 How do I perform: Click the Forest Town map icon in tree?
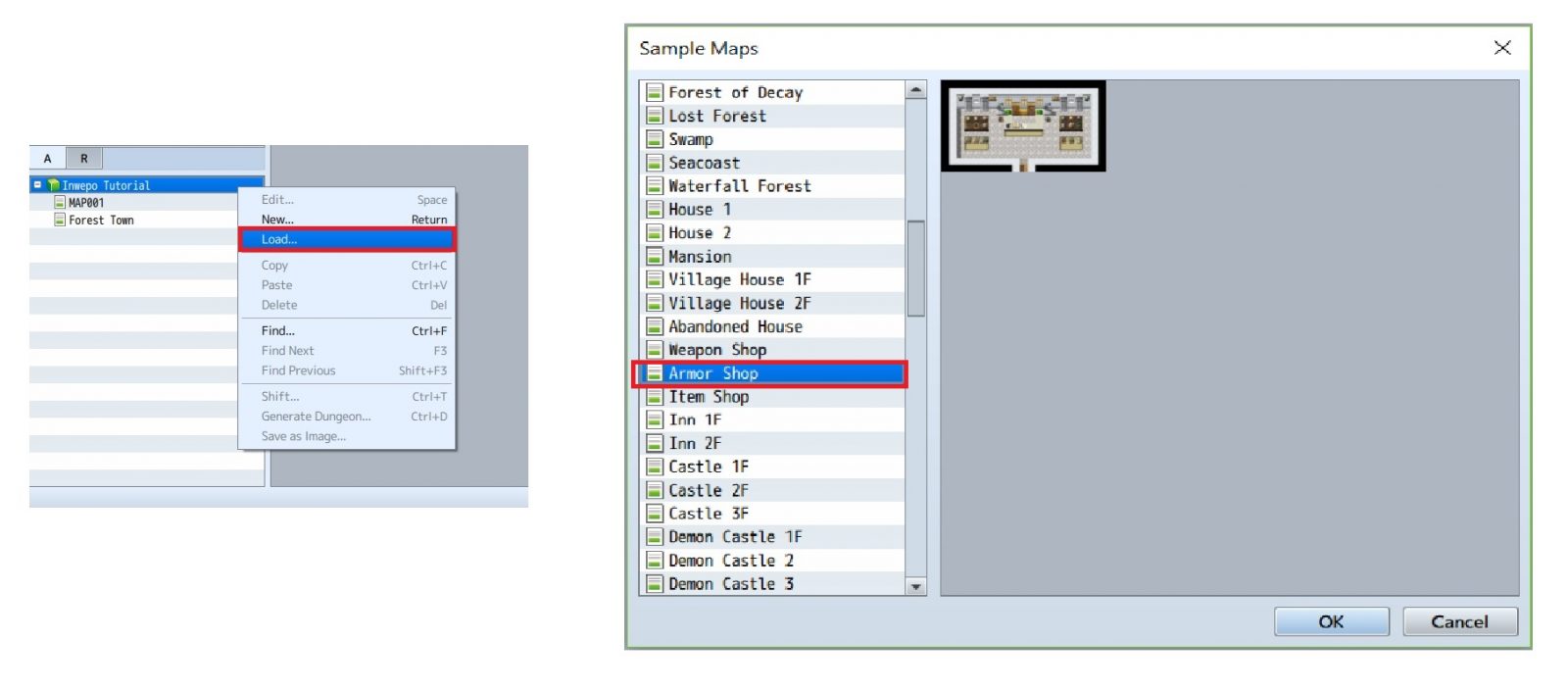click(60, 221)
